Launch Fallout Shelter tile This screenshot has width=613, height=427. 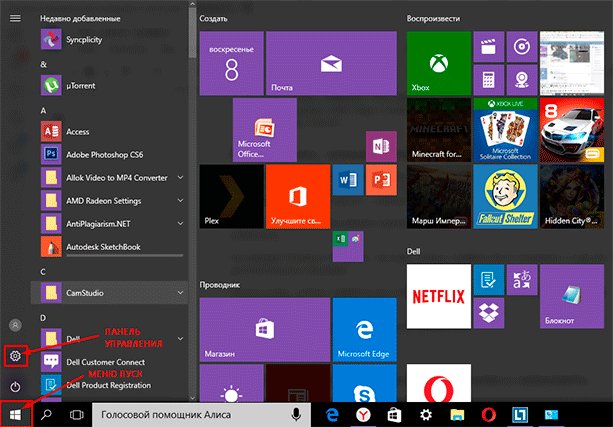coord(505,196)
